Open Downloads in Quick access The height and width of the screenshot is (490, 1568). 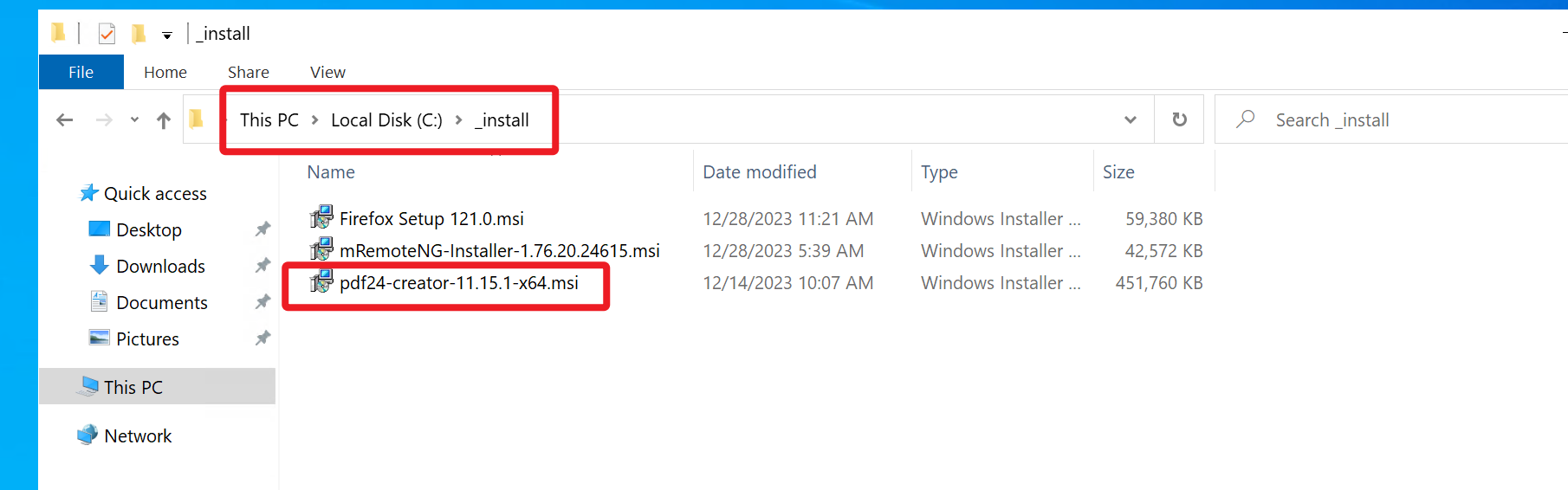[160, 267]
